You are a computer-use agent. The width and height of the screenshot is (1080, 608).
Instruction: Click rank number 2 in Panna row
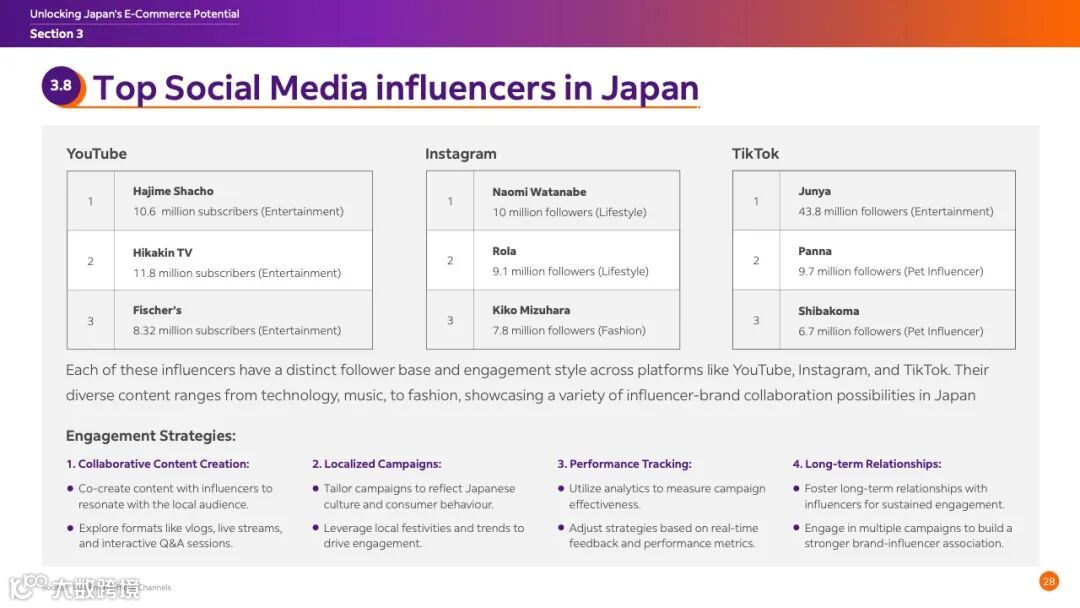756,261
